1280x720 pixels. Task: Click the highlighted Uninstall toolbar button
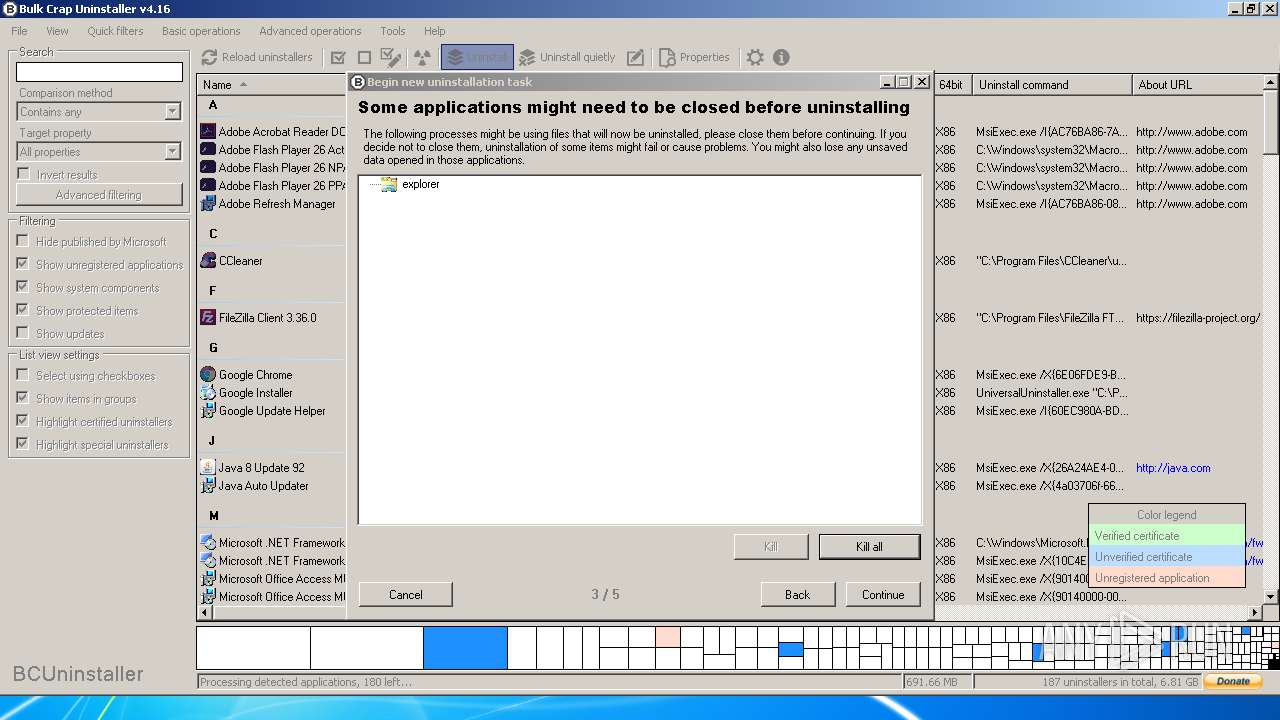(x=477, y=57)
